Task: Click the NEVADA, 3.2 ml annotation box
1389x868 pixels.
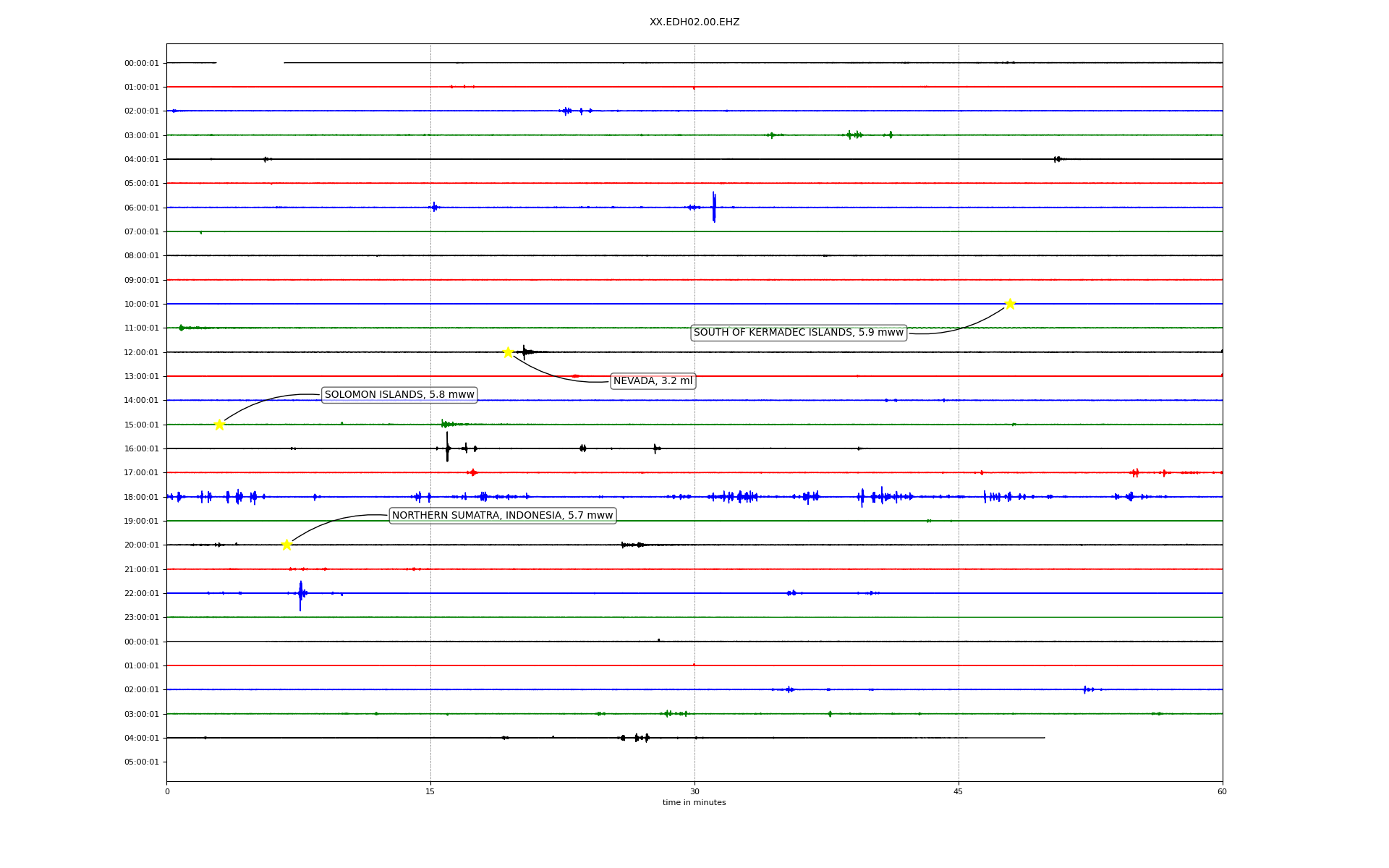Action: tap(653, 381)
